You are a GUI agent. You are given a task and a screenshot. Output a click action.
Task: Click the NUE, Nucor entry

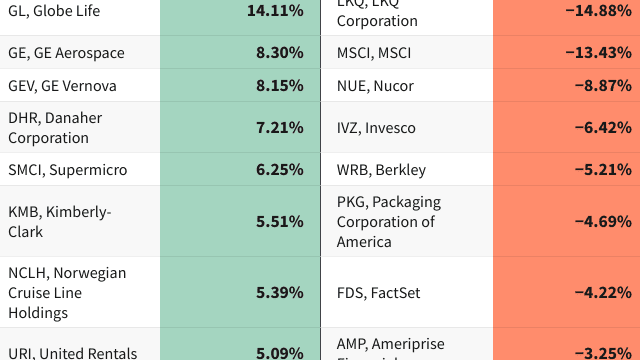click(x=407, y=86)
